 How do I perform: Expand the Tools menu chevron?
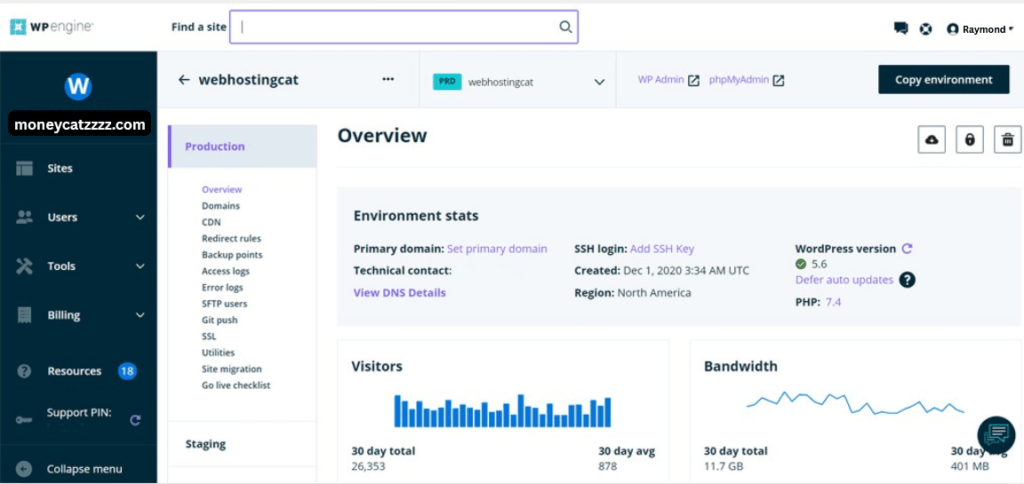(x=140, y=266)
